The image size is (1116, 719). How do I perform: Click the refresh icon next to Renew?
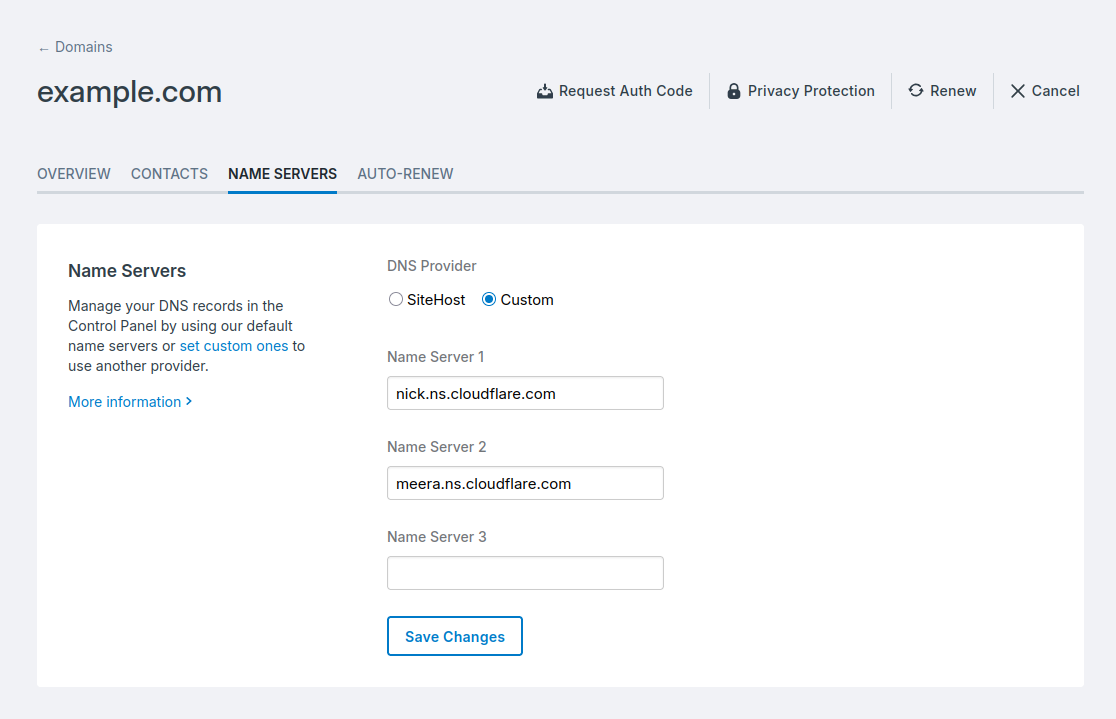[x=914, y=90]
